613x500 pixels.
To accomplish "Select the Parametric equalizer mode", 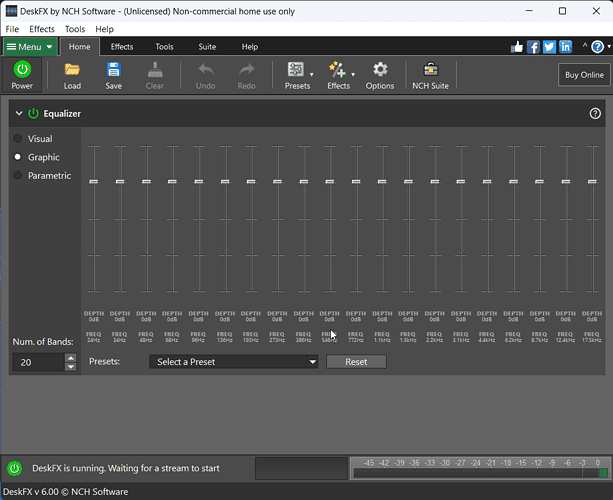I will tap(18, 175).
